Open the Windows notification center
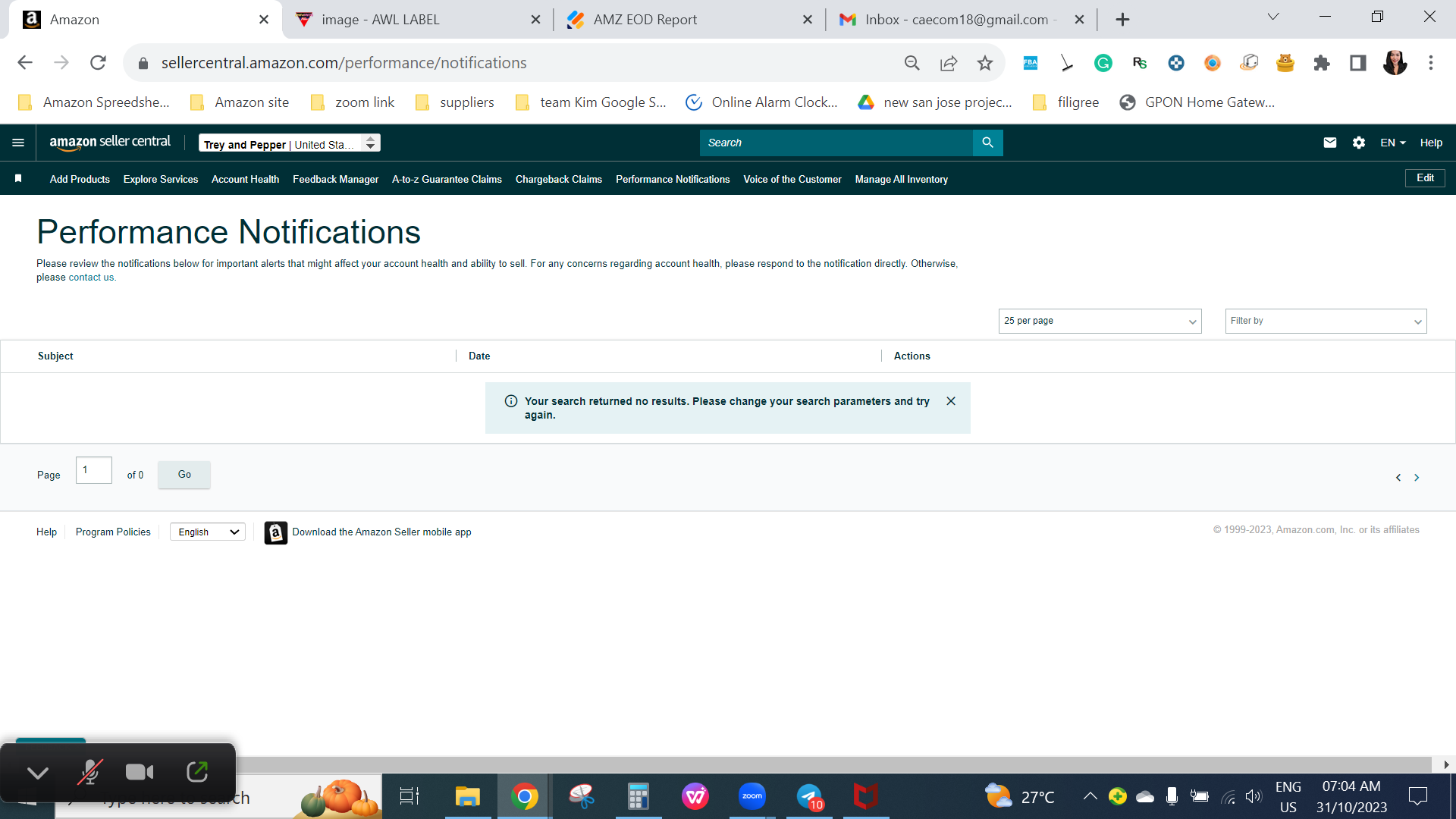This screenshot has height=819, width=1456. pyautogui.click(x=1417, y=796)
